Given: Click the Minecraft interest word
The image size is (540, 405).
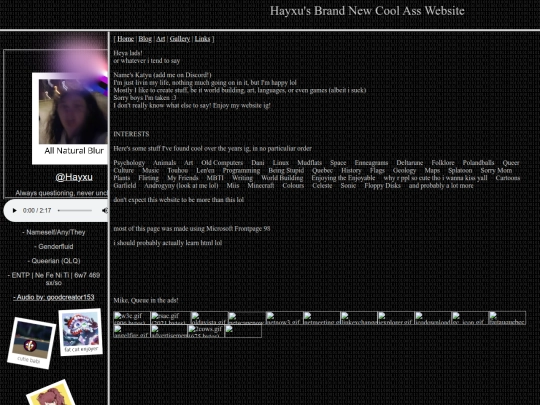Looking at the screenshot, I should coord(261,186).
